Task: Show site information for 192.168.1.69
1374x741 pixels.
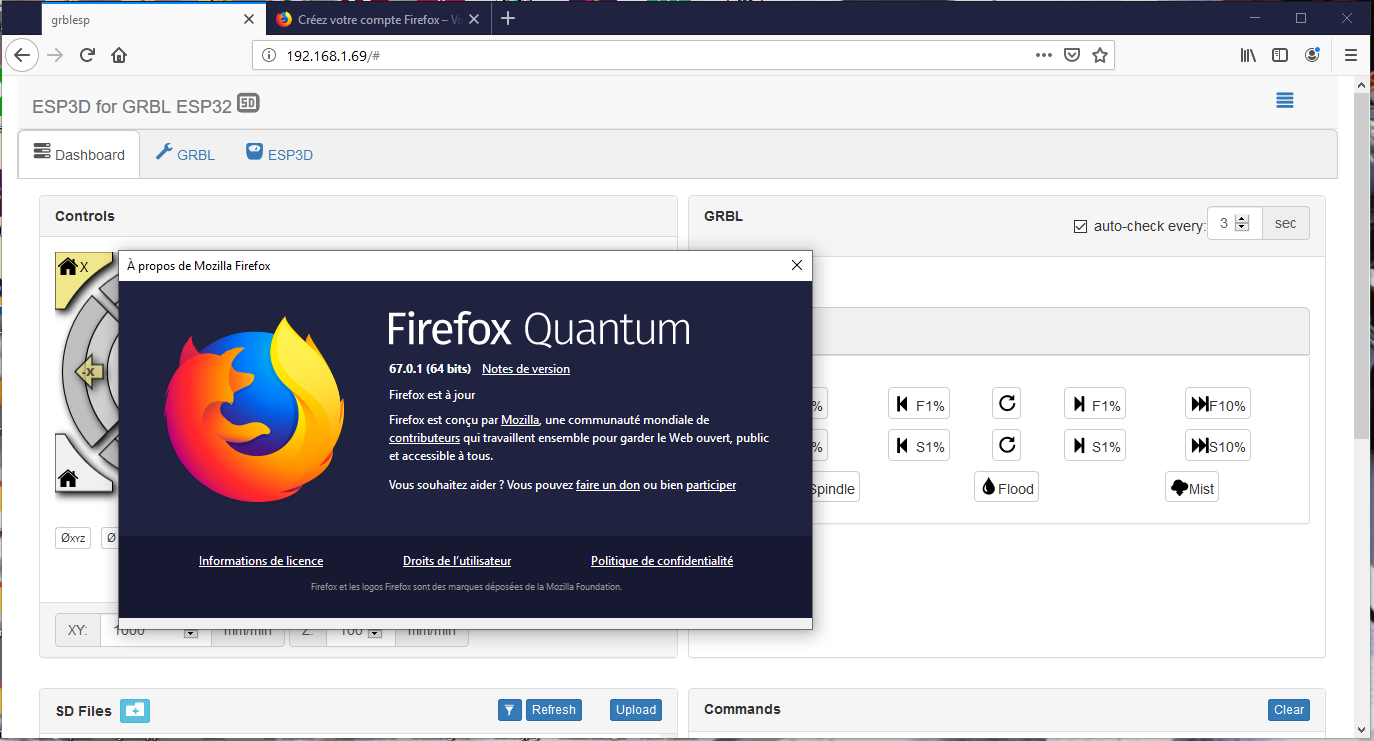Action: (268, 55)
